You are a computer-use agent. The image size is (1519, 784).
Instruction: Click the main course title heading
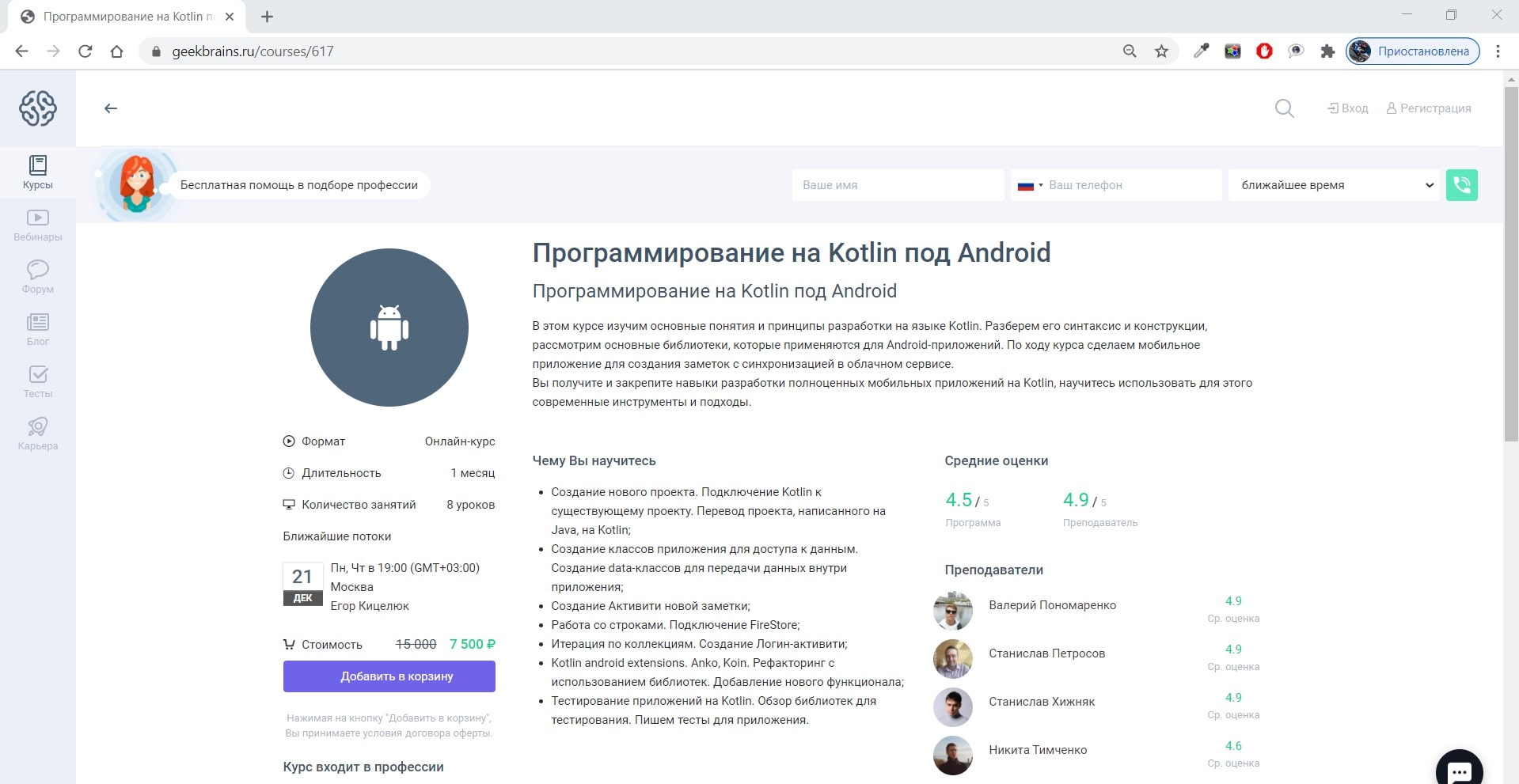(x=792, y=252)
